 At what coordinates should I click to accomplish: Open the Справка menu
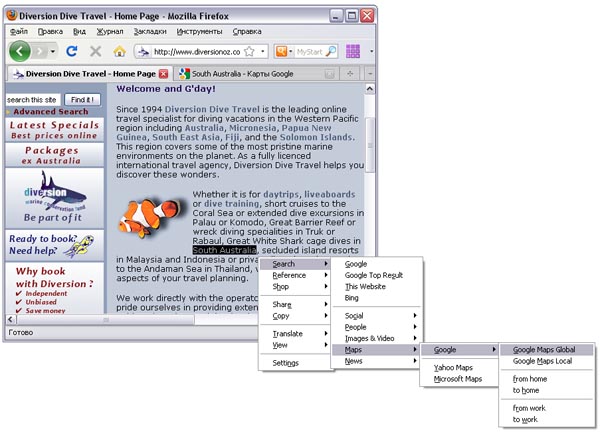click(247, 31)
